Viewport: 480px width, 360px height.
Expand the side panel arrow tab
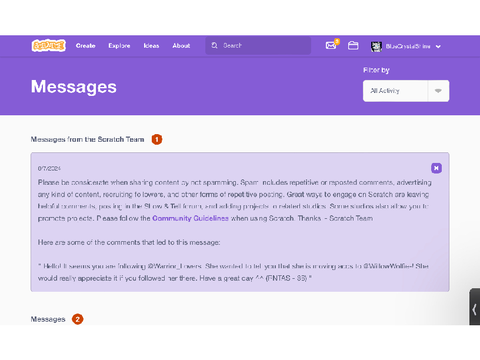pyautogui.click(x=474, y=309)
